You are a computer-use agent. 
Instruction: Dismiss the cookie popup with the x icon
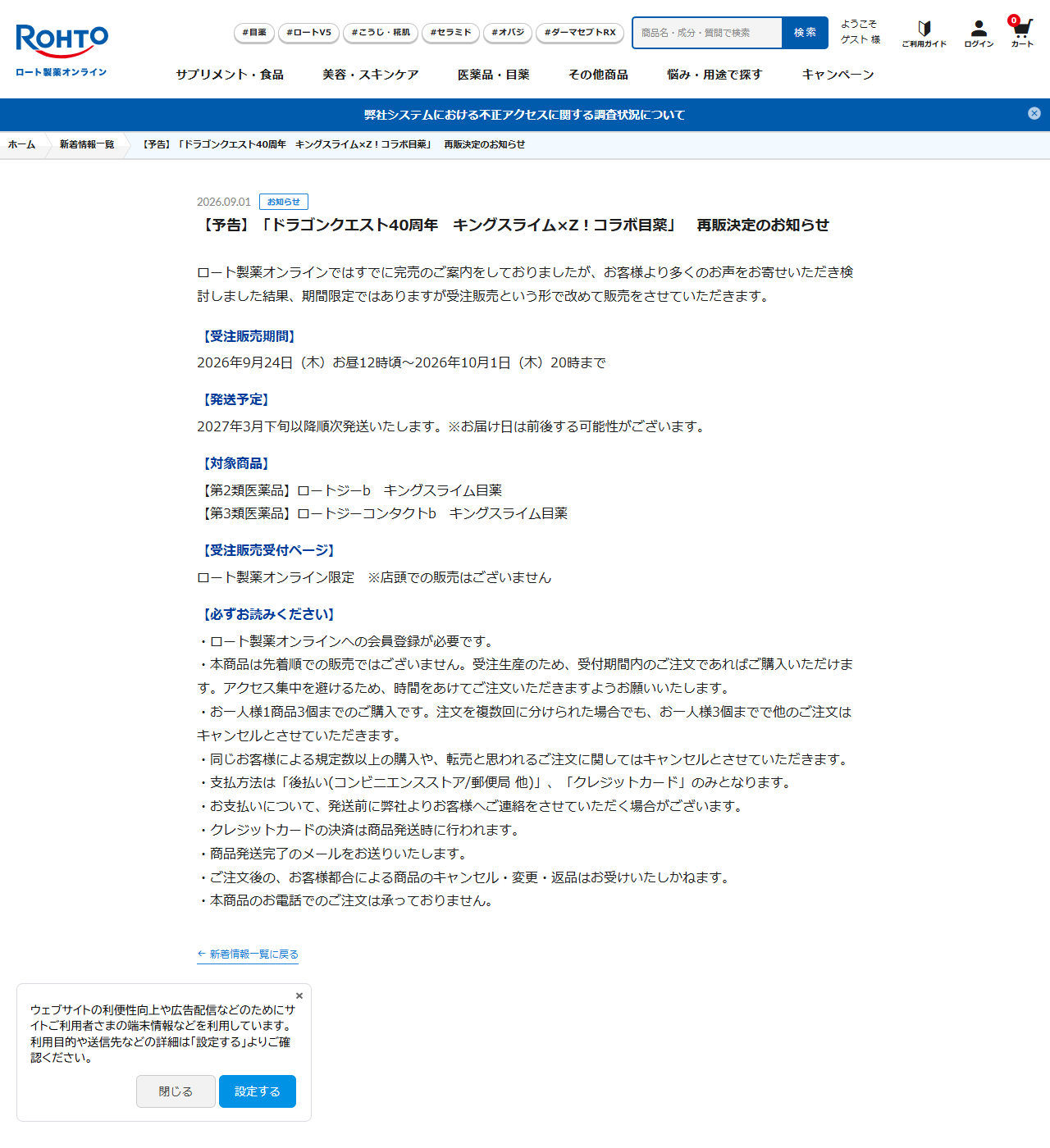click(299, 995)
